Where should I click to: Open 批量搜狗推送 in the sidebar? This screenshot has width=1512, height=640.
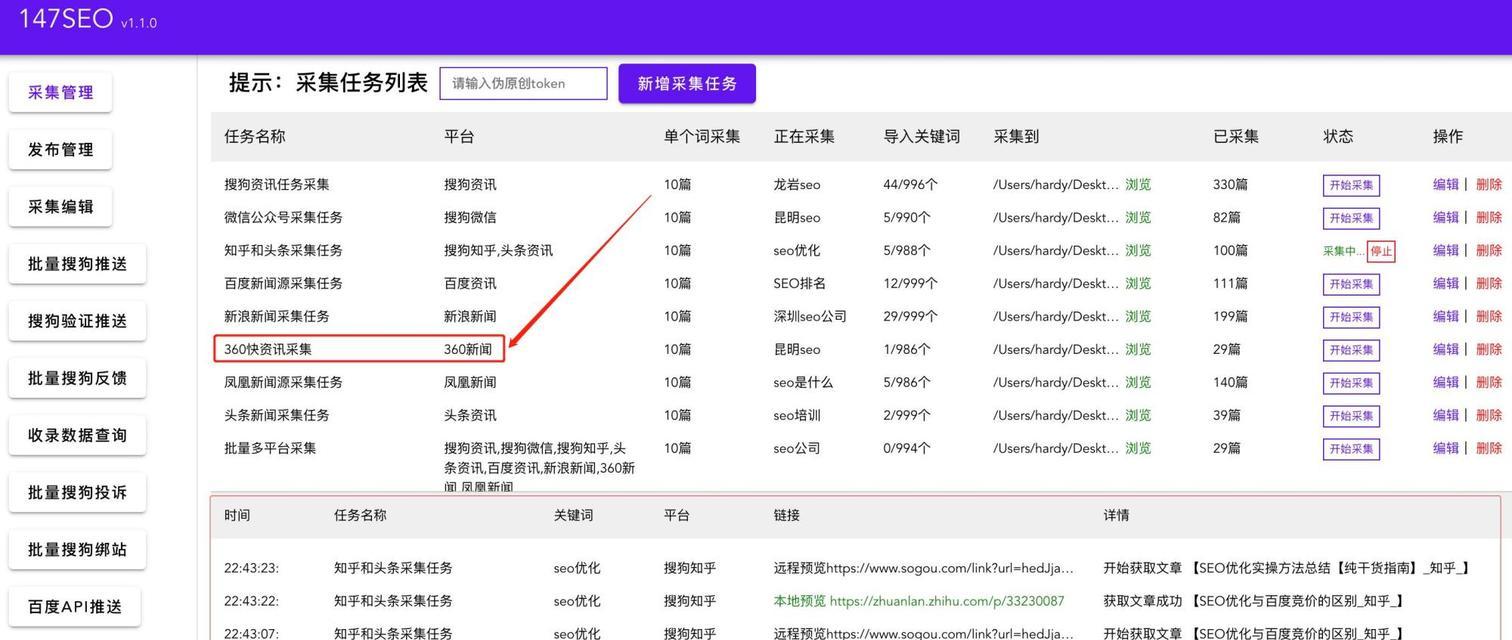click(x=77, y=264)
